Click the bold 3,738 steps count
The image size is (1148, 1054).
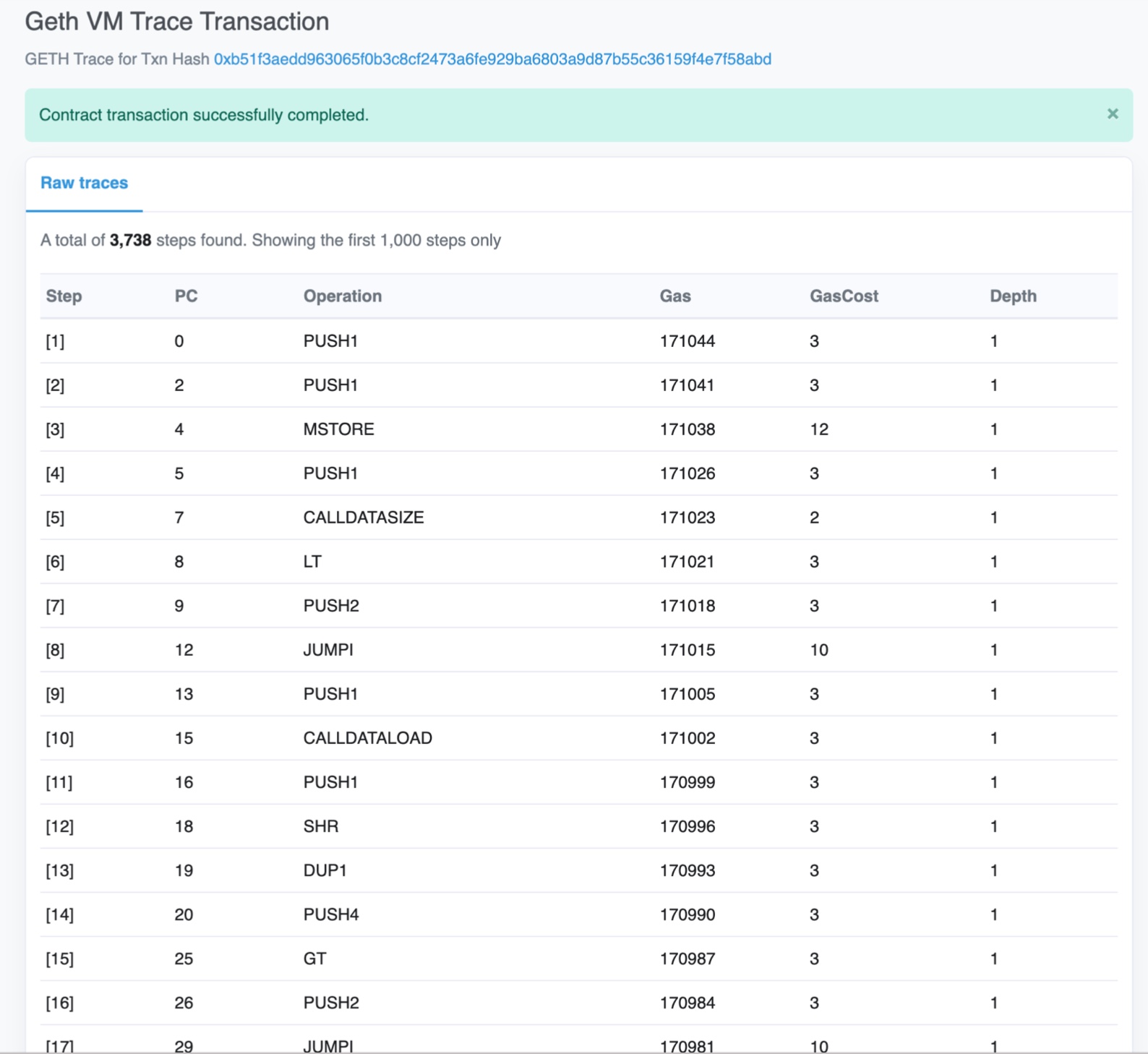pos(130,240)
